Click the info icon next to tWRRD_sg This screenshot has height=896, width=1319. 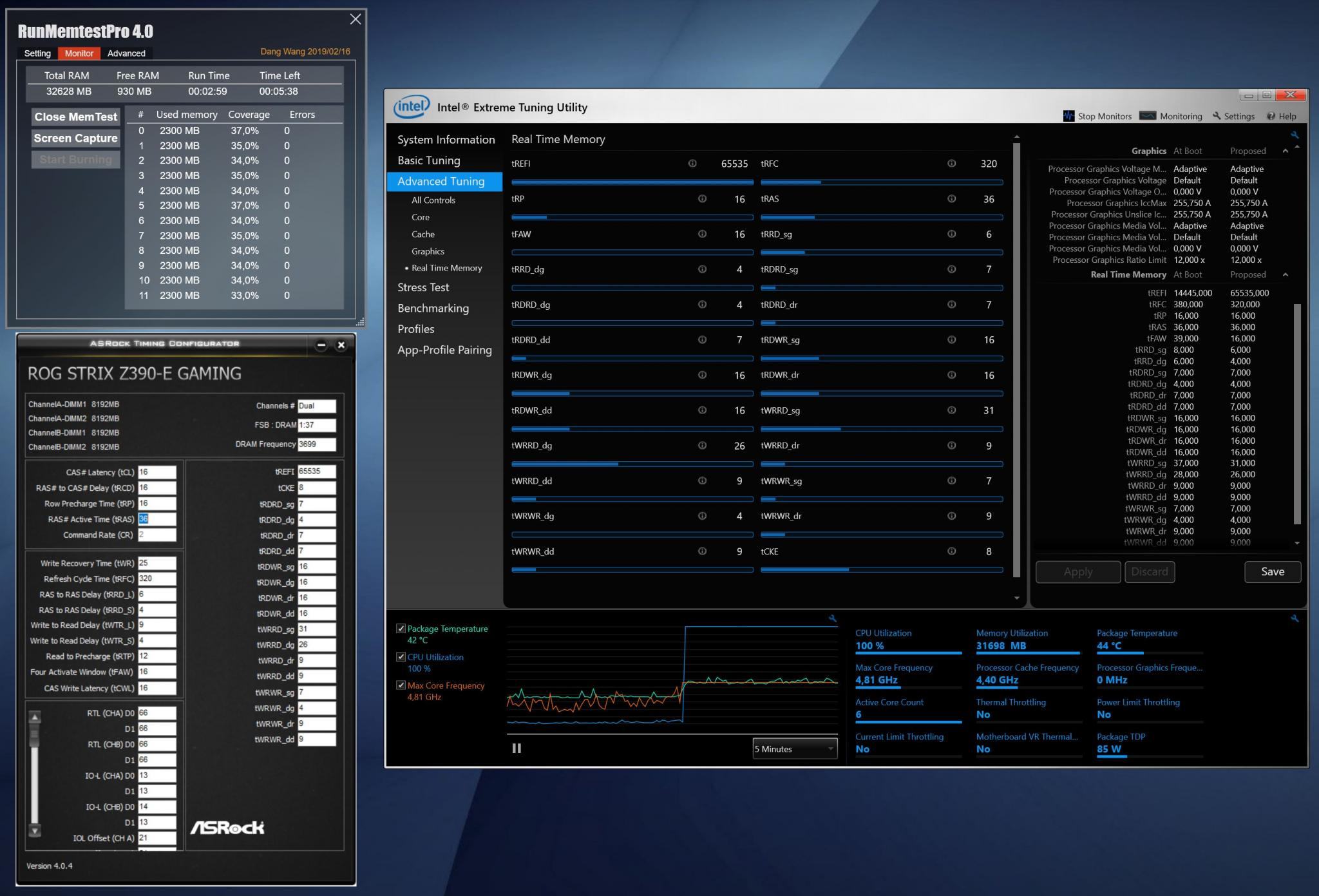(951, 410)
